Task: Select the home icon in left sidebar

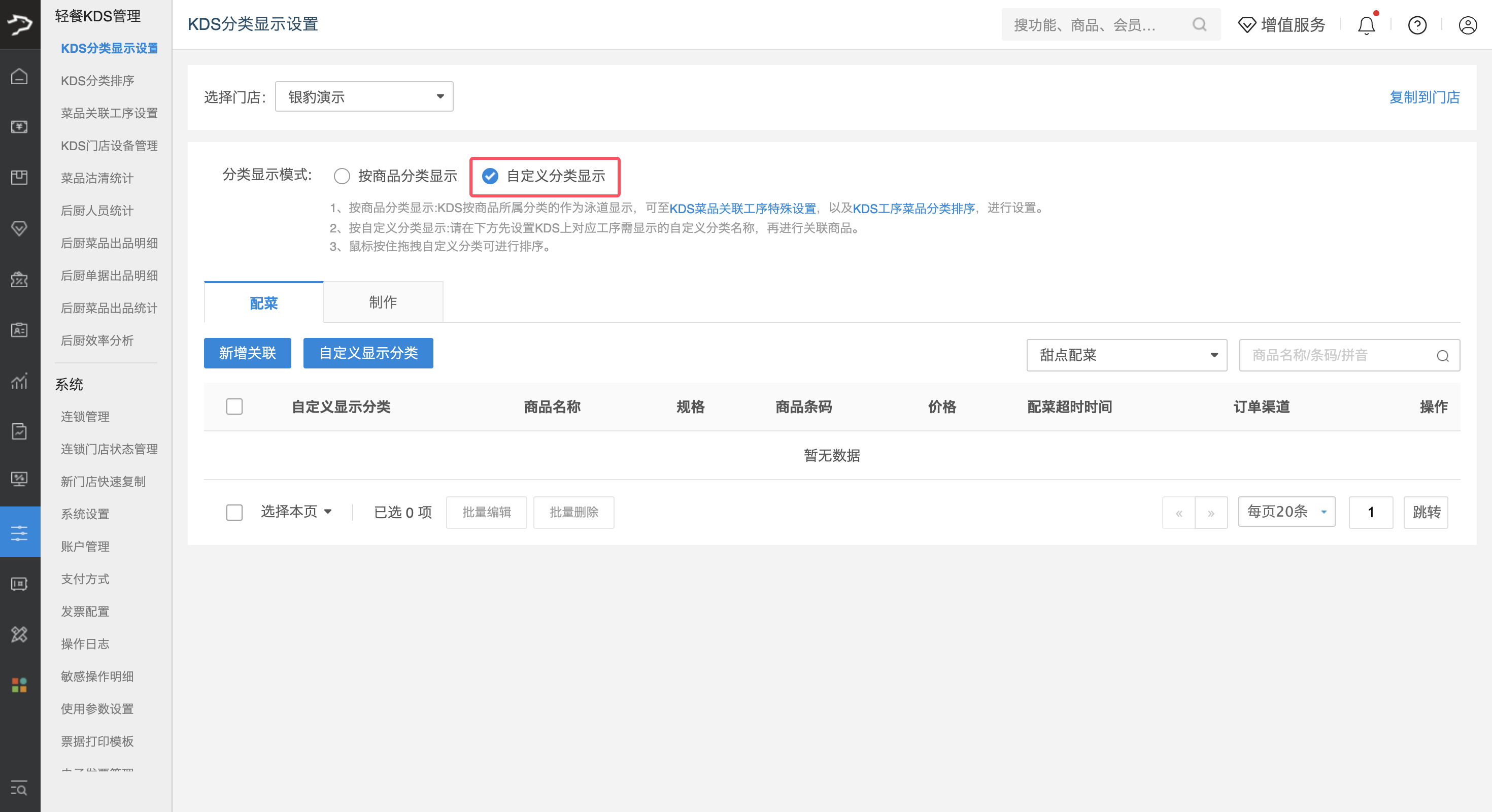Action: tap(20, 76)
